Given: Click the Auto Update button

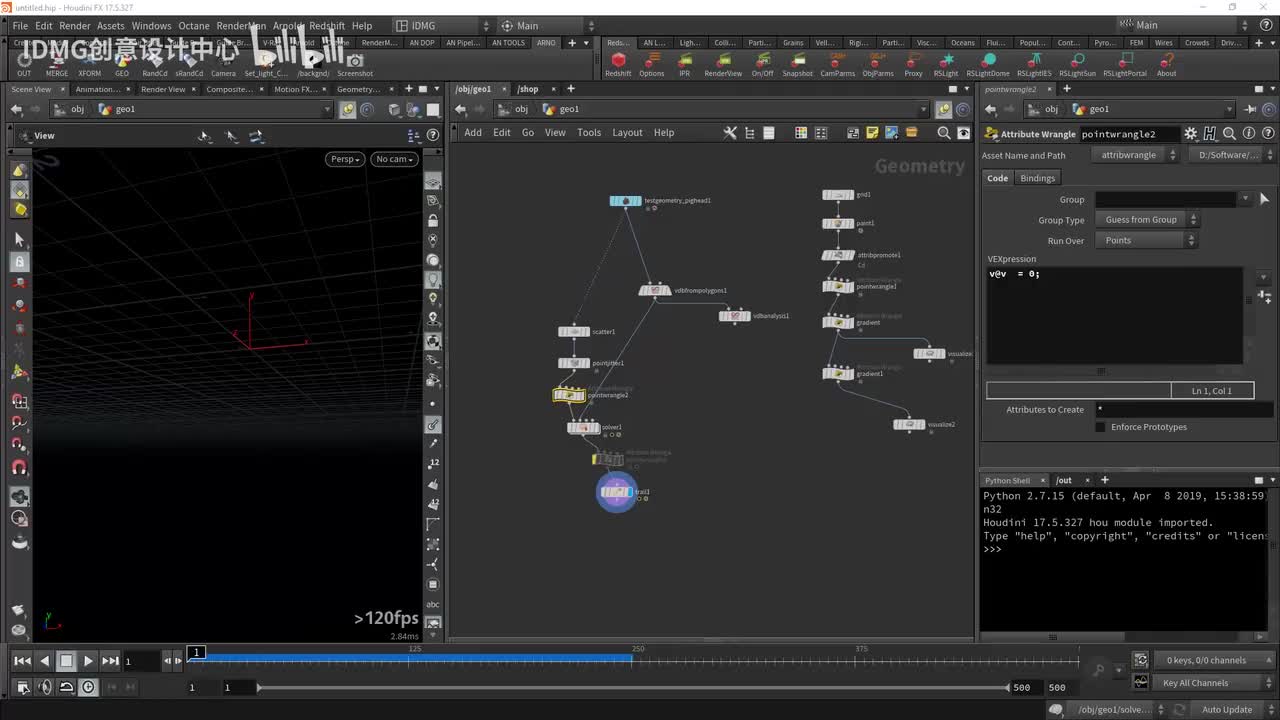Looking at the screenshot, I should click(1226, 710).
